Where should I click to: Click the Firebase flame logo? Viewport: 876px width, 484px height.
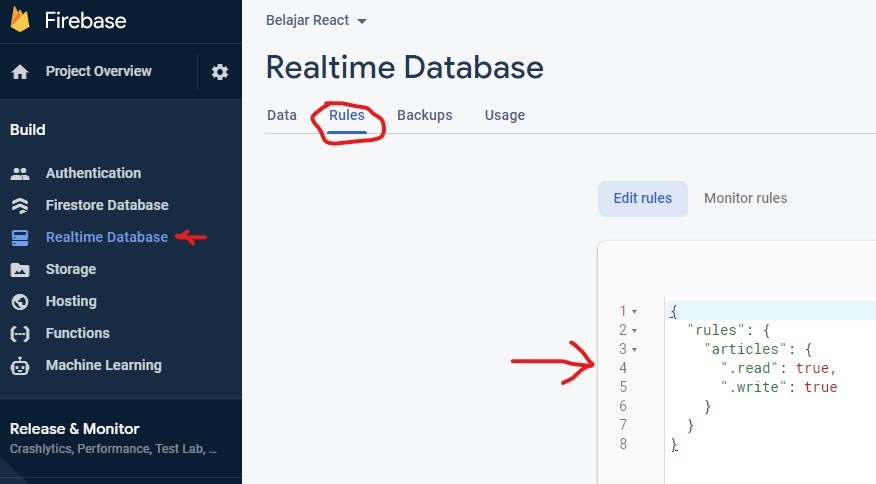(20, 20)
